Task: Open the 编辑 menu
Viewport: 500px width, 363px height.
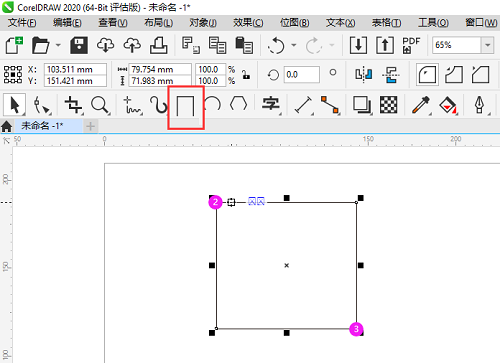Action: click(x=67, y=23)
